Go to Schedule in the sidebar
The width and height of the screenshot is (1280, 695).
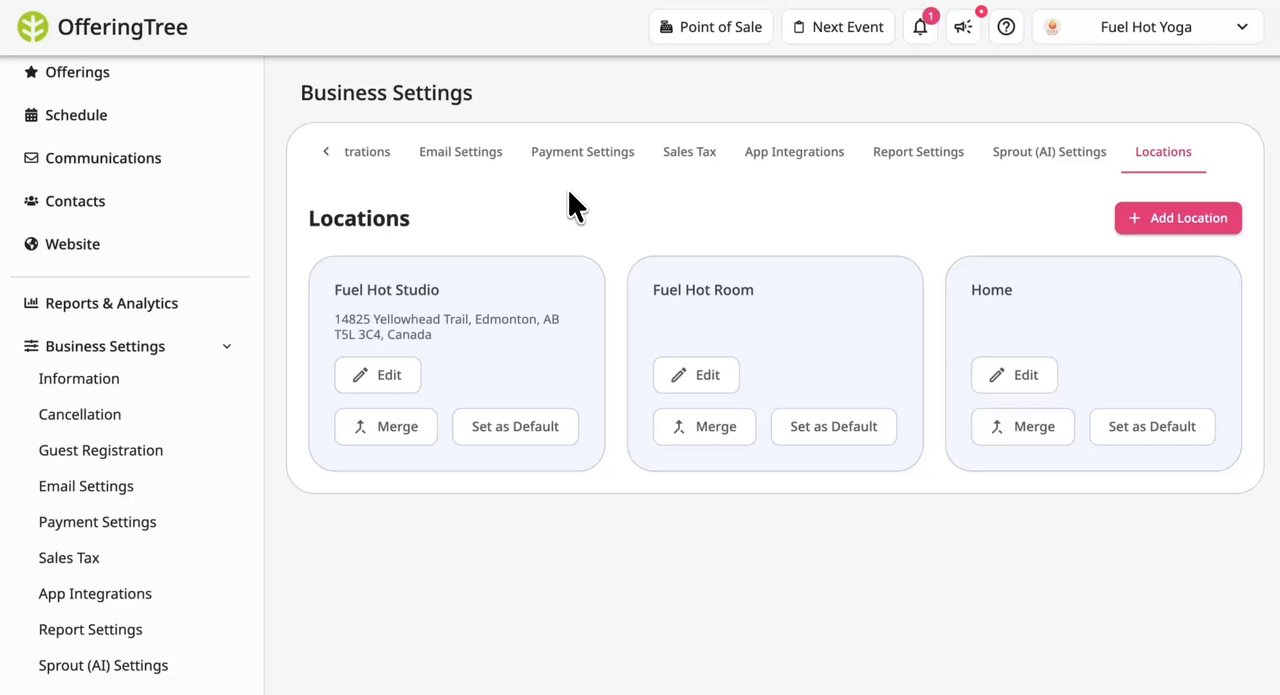pos(76,115)
